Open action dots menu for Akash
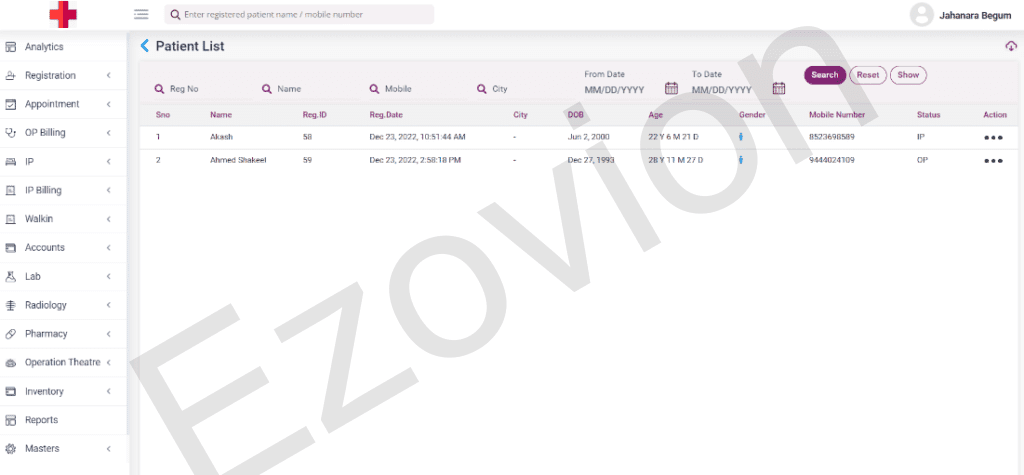This screenshot has height=475, width=1024. pos(993,138)
